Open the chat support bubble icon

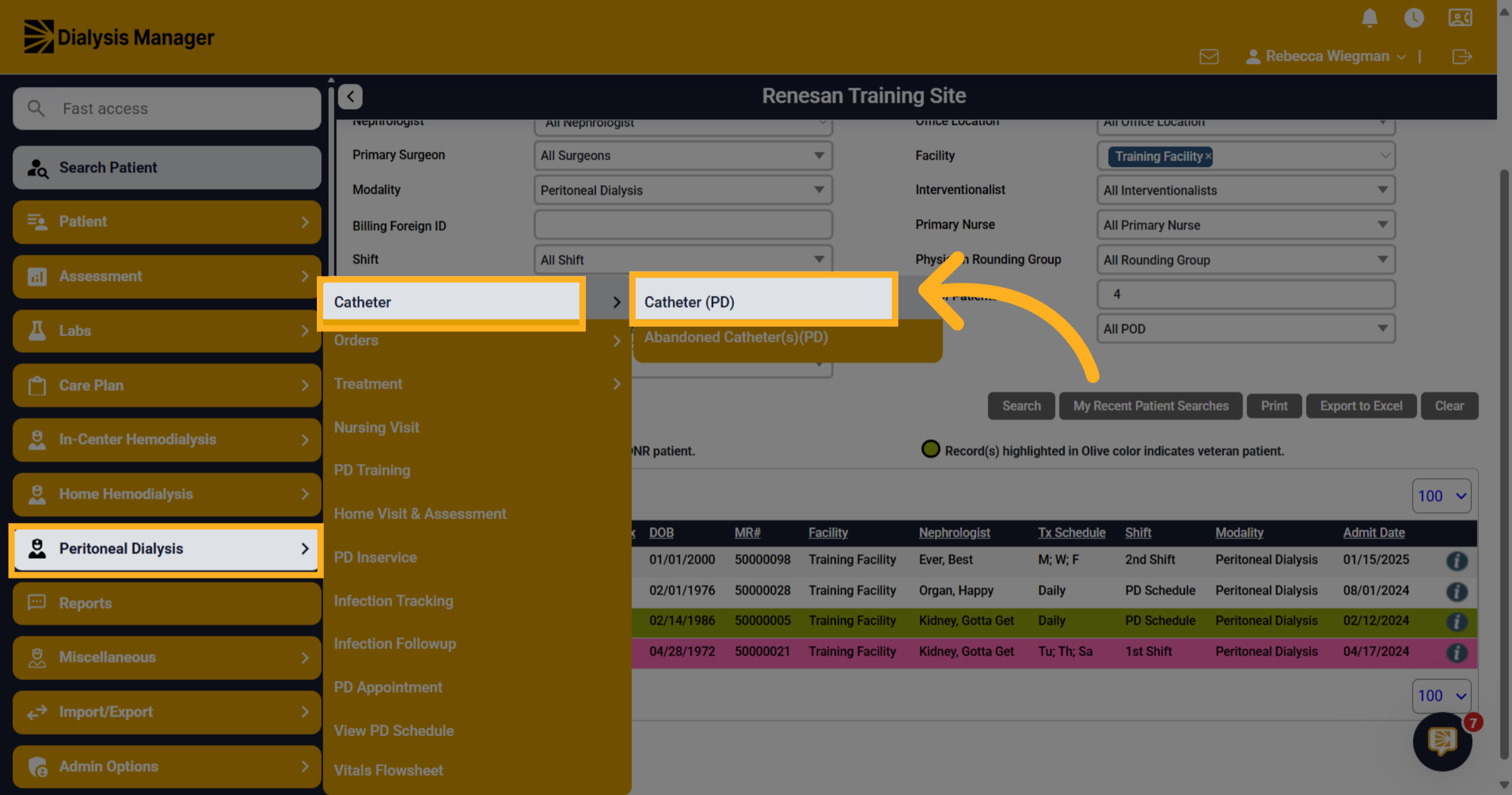click(1442, 741)
